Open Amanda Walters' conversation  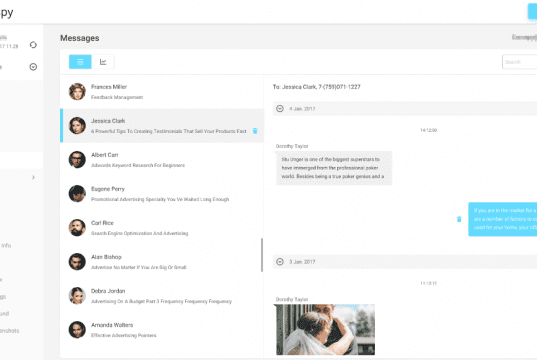(x=162, y=330)
